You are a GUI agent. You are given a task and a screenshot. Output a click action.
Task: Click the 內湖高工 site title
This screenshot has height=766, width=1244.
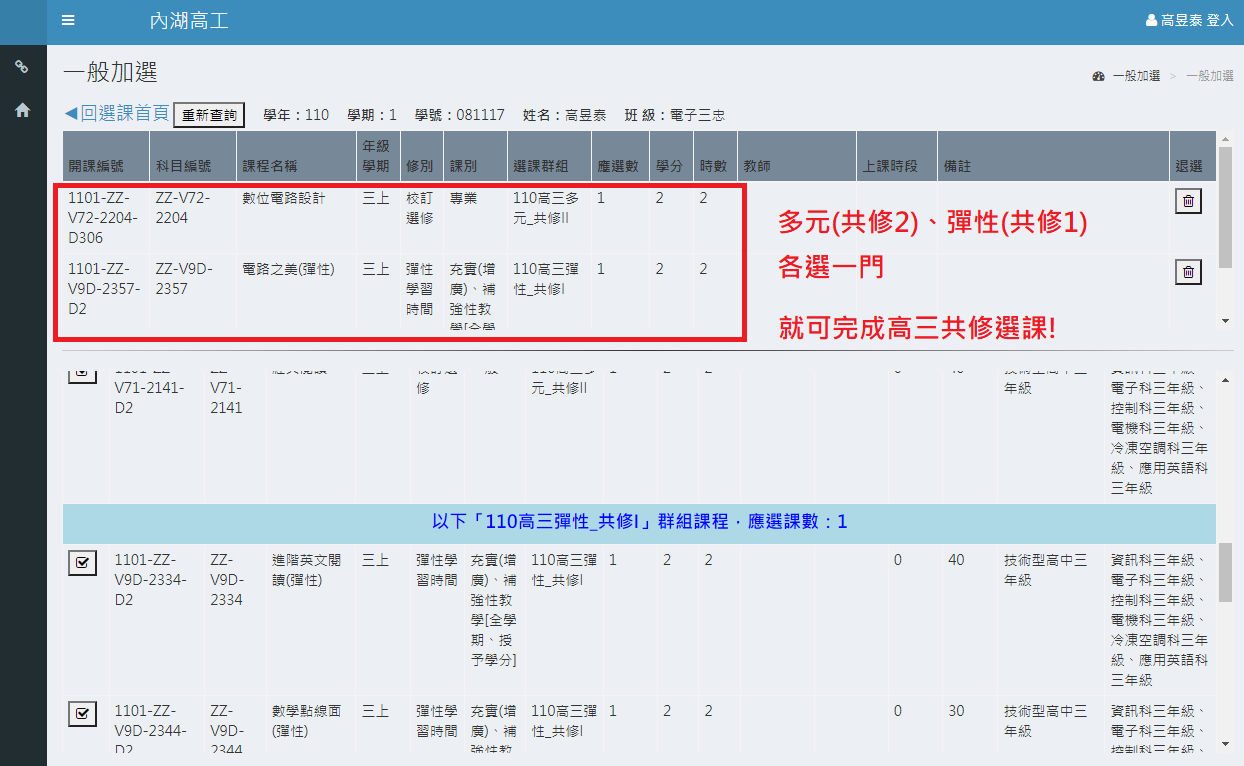[188, 21]
